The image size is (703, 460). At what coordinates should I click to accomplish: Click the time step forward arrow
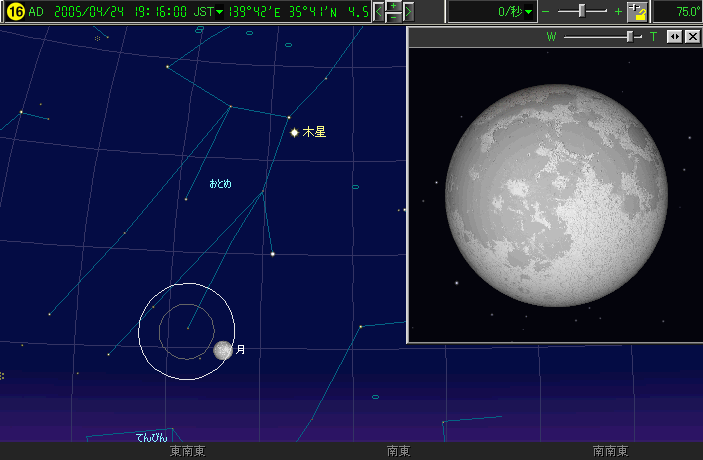409,12
